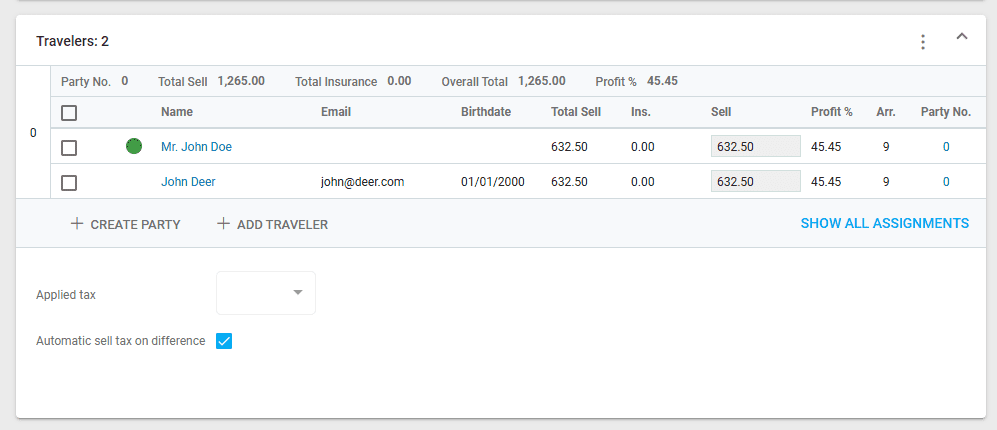Open the Applied tax dropdown
The image size is (997, 430).
266,293
